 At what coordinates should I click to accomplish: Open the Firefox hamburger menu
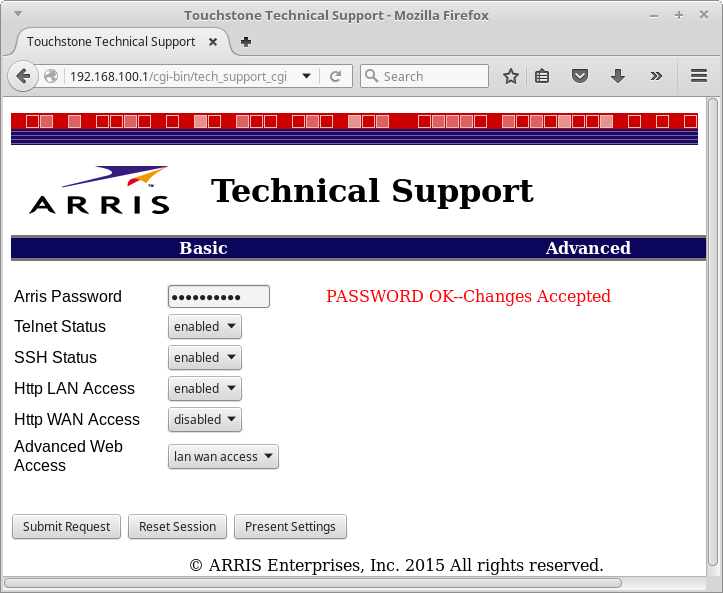(x=699, y=76)
